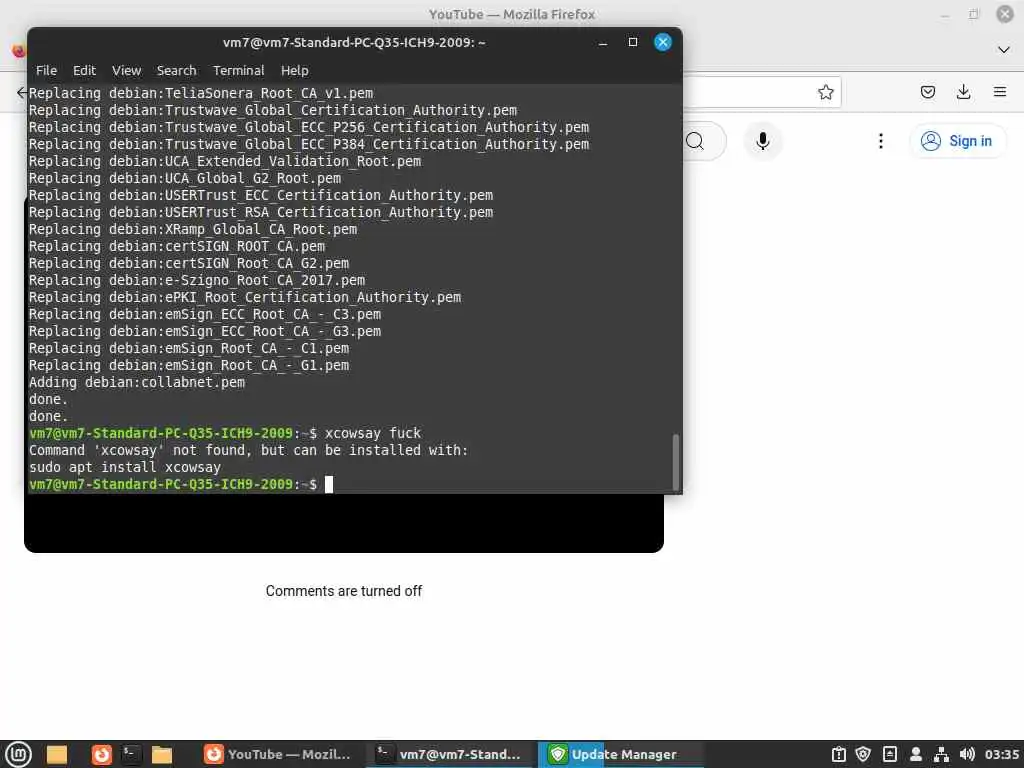This screenshot has height=768, width=1024.
Task: Click 'Replacing debian:UCA_Global_G2_Root.pem' line
Action: [x=185, y=179]
